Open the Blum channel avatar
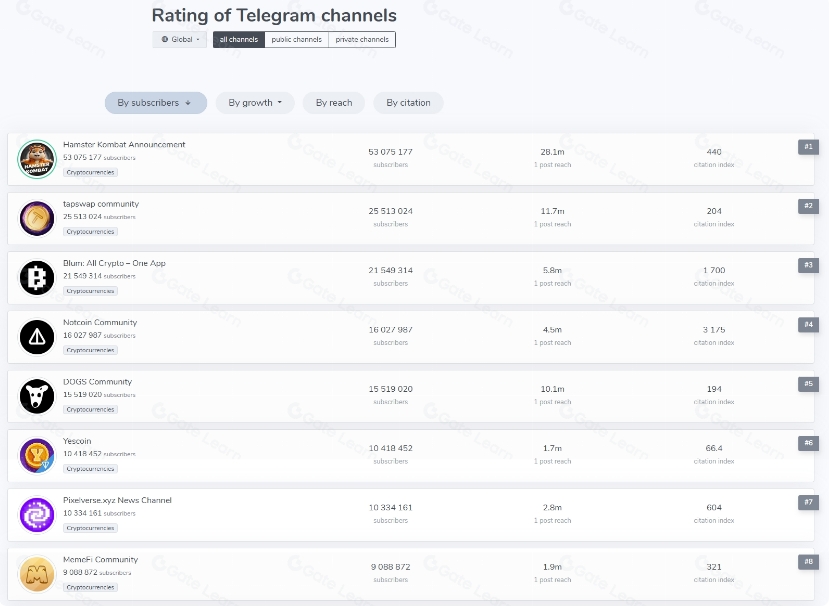 tap(37, 278)
